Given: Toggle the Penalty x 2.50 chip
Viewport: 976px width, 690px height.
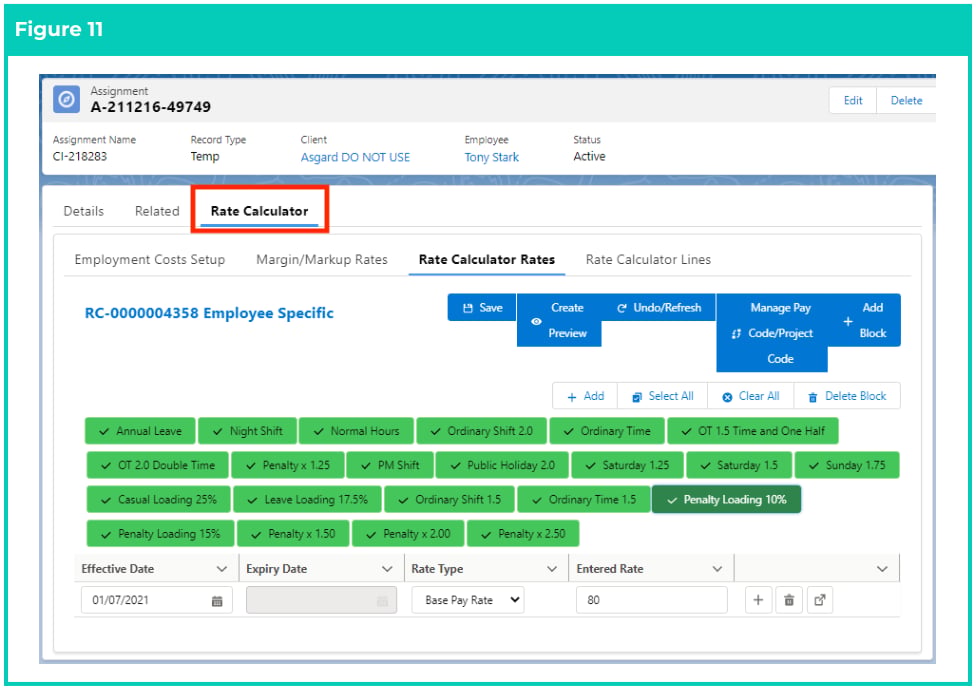Looking at the screenshot, I should coord(523,534).
